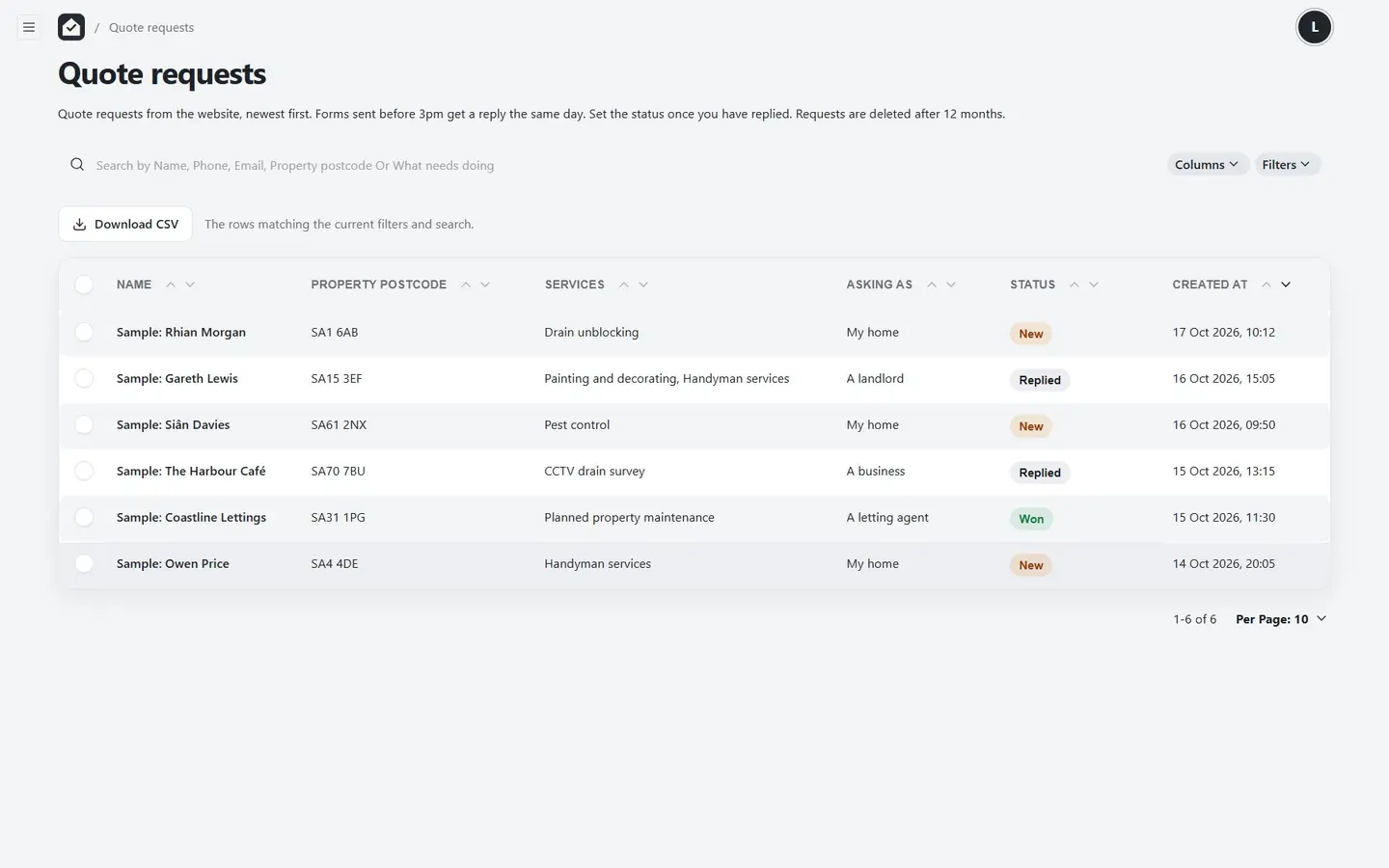Sort Name column ascending arrow
The height and width of the screenshot is (868, 1389).
[171, 285]
